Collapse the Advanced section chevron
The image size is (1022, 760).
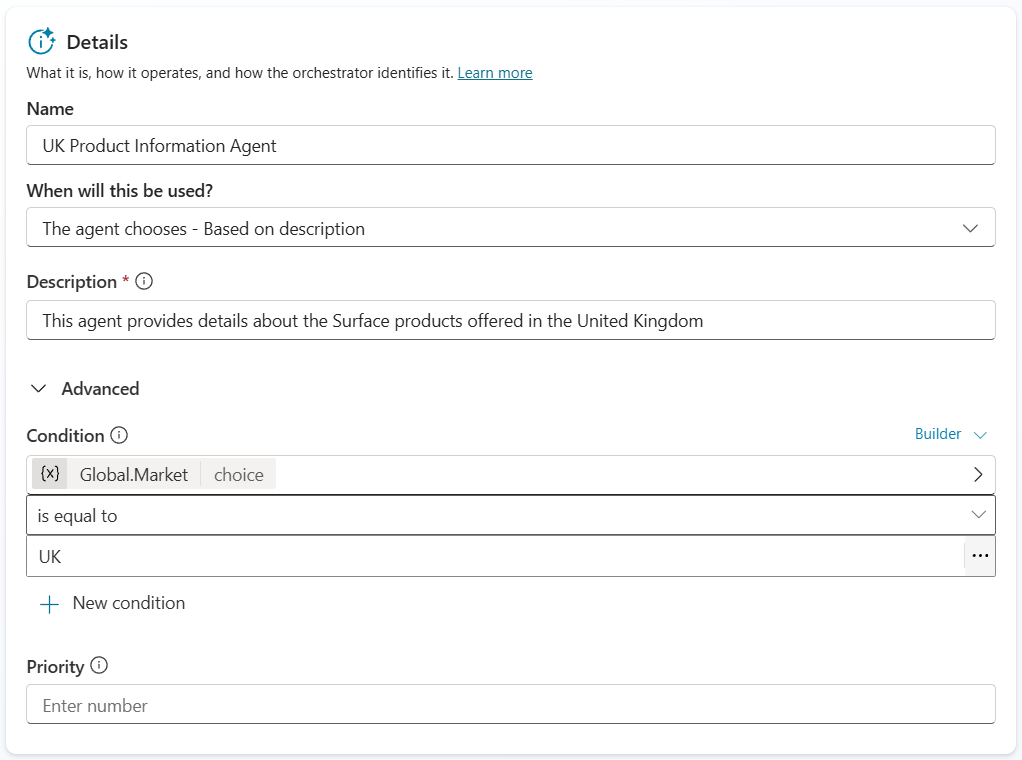pyautogui.click(x=39, y=389)
